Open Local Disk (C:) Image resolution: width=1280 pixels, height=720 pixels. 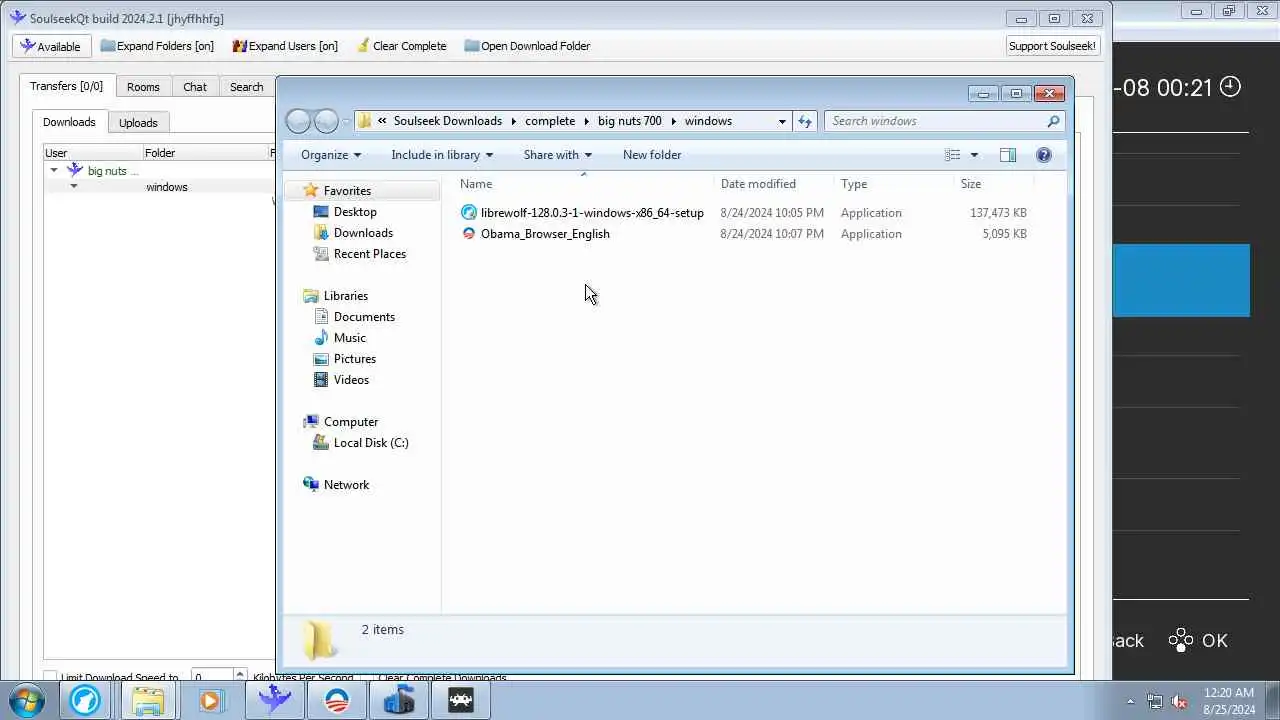(370, 443)
